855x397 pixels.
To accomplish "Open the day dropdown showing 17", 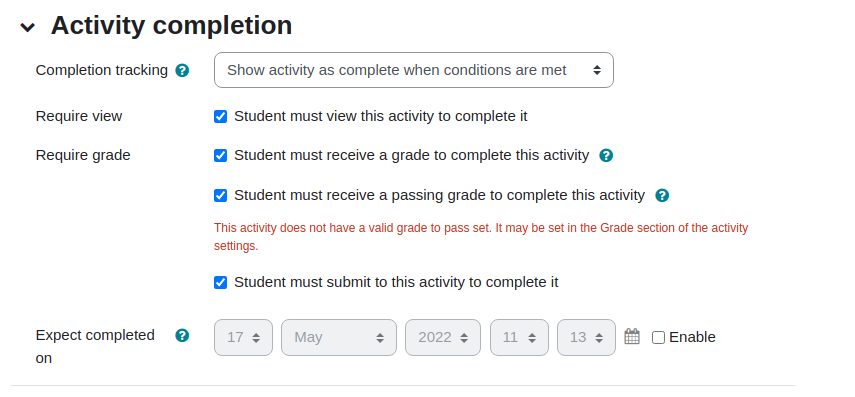I will (243, 338).
